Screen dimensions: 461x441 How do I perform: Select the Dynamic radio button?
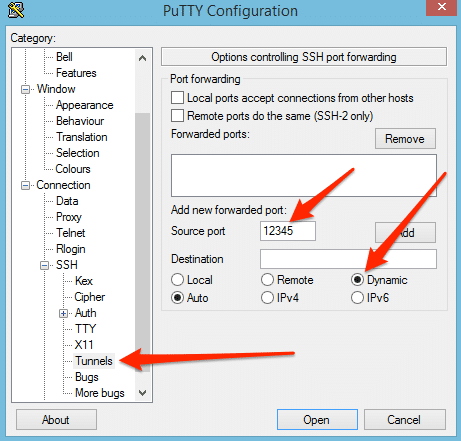pos(357,280)
